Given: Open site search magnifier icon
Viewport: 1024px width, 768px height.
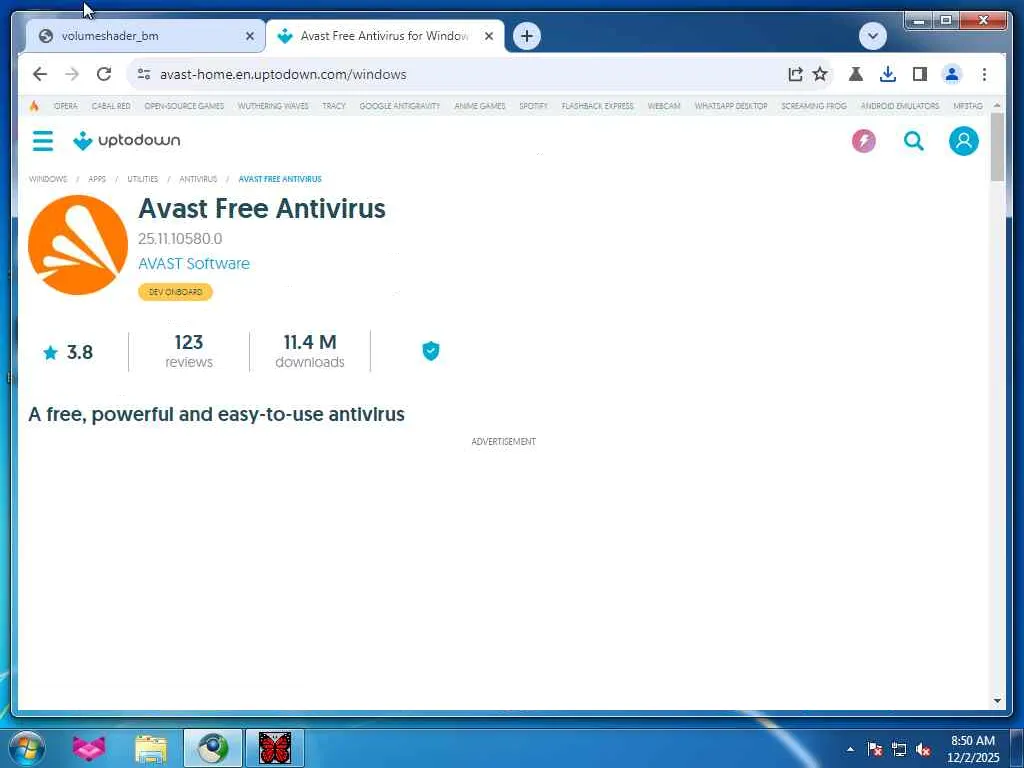Looking at the screenshot, I should pos(914,140).
